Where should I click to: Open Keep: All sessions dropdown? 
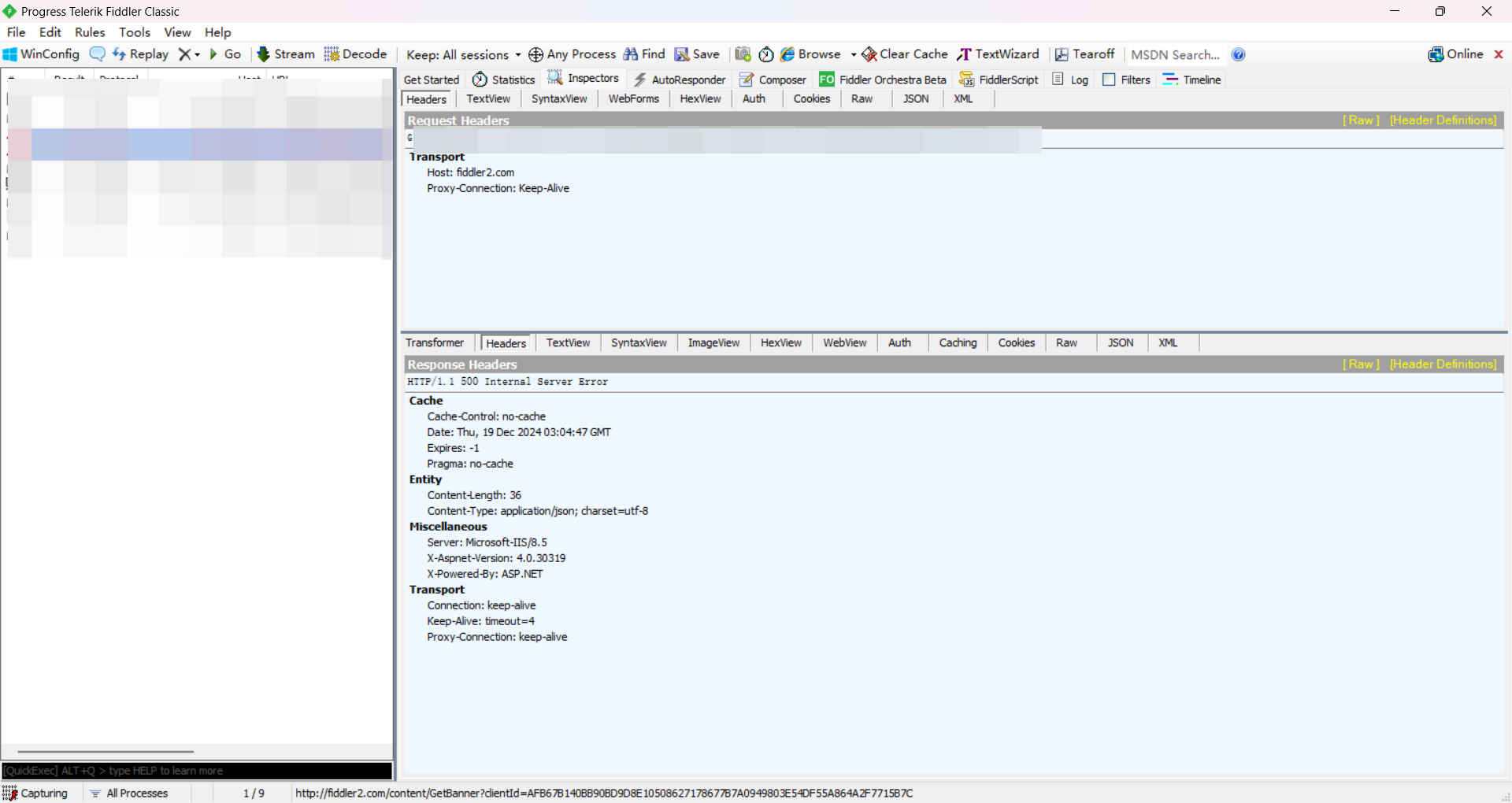point(463,54)
